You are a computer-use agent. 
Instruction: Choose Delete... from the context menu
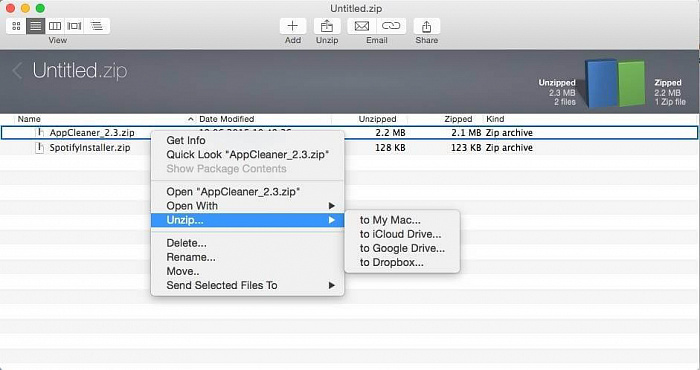point(248,243)
